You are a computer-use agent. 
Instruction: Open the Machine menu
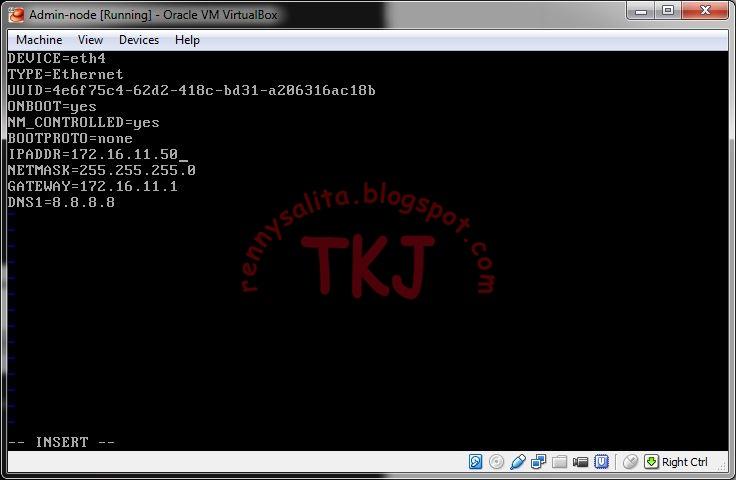(39, 40)
